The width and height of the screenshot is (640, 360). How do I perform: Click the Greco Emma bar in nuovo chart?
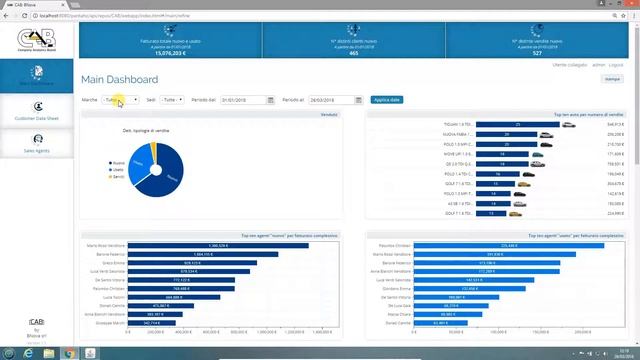[192, 263]
